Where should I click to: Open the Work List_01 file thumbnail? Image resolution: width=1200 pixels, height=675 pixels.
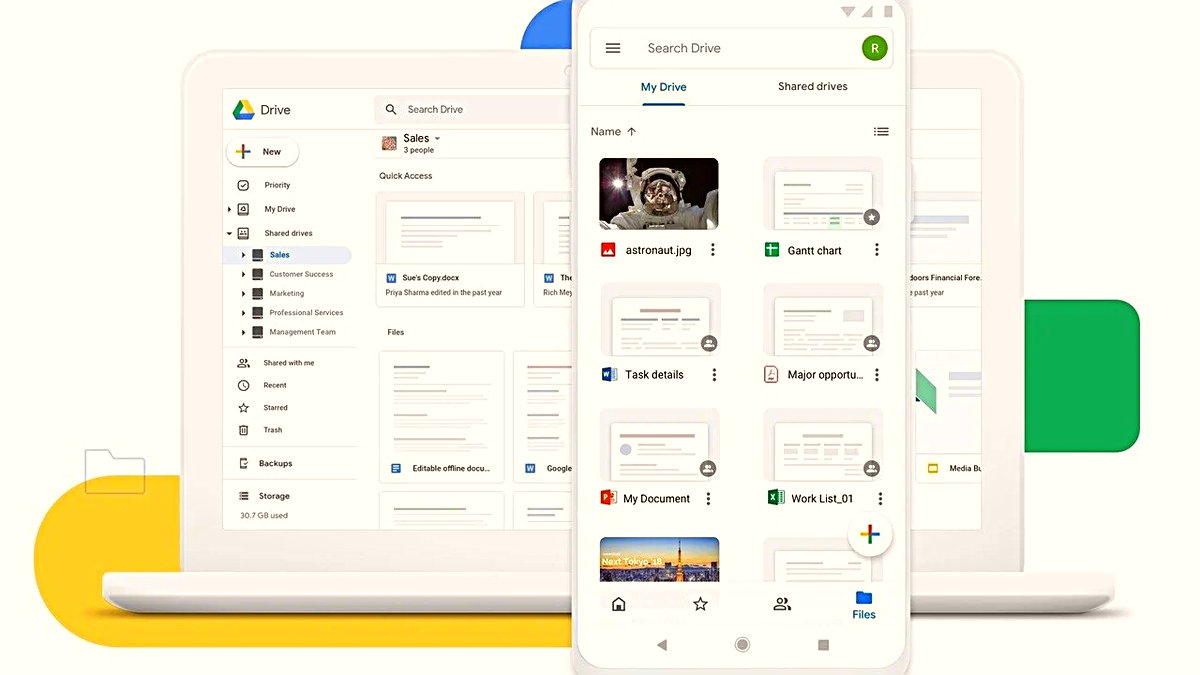pyautogui.click(x=823, y=443)
